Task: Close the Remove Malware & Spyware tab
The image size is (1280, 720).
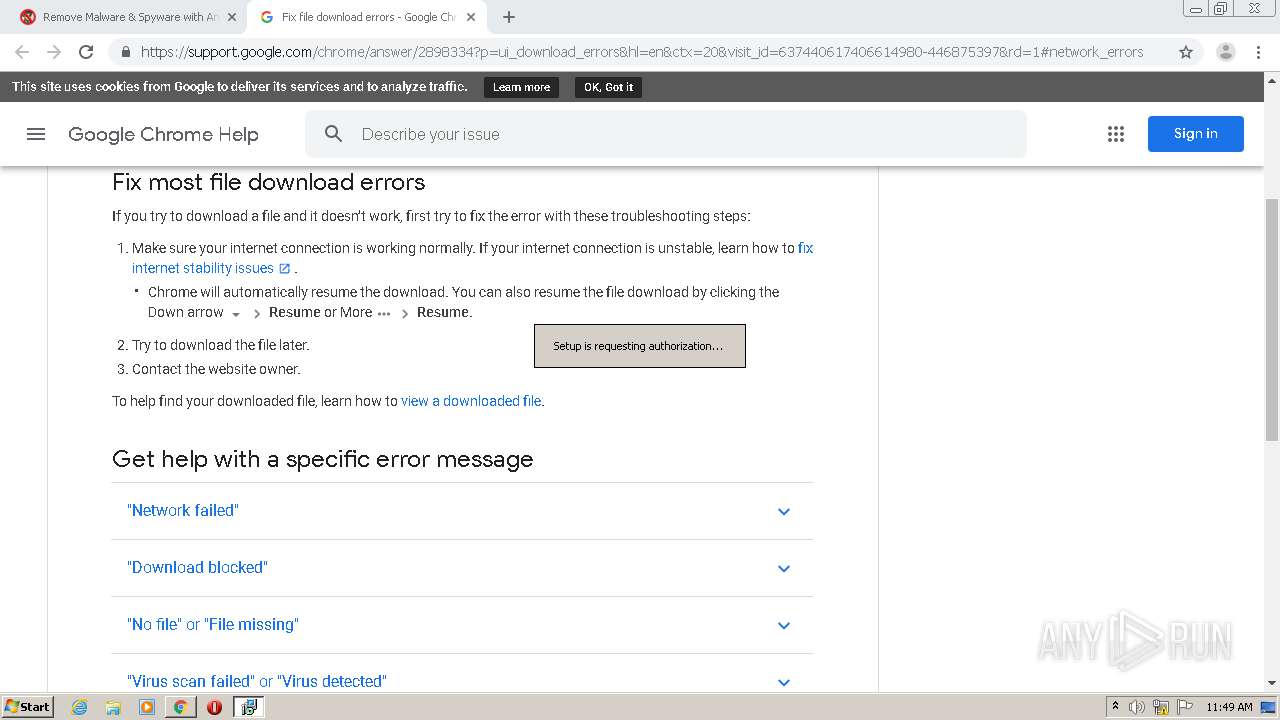Action: [232, 17]
